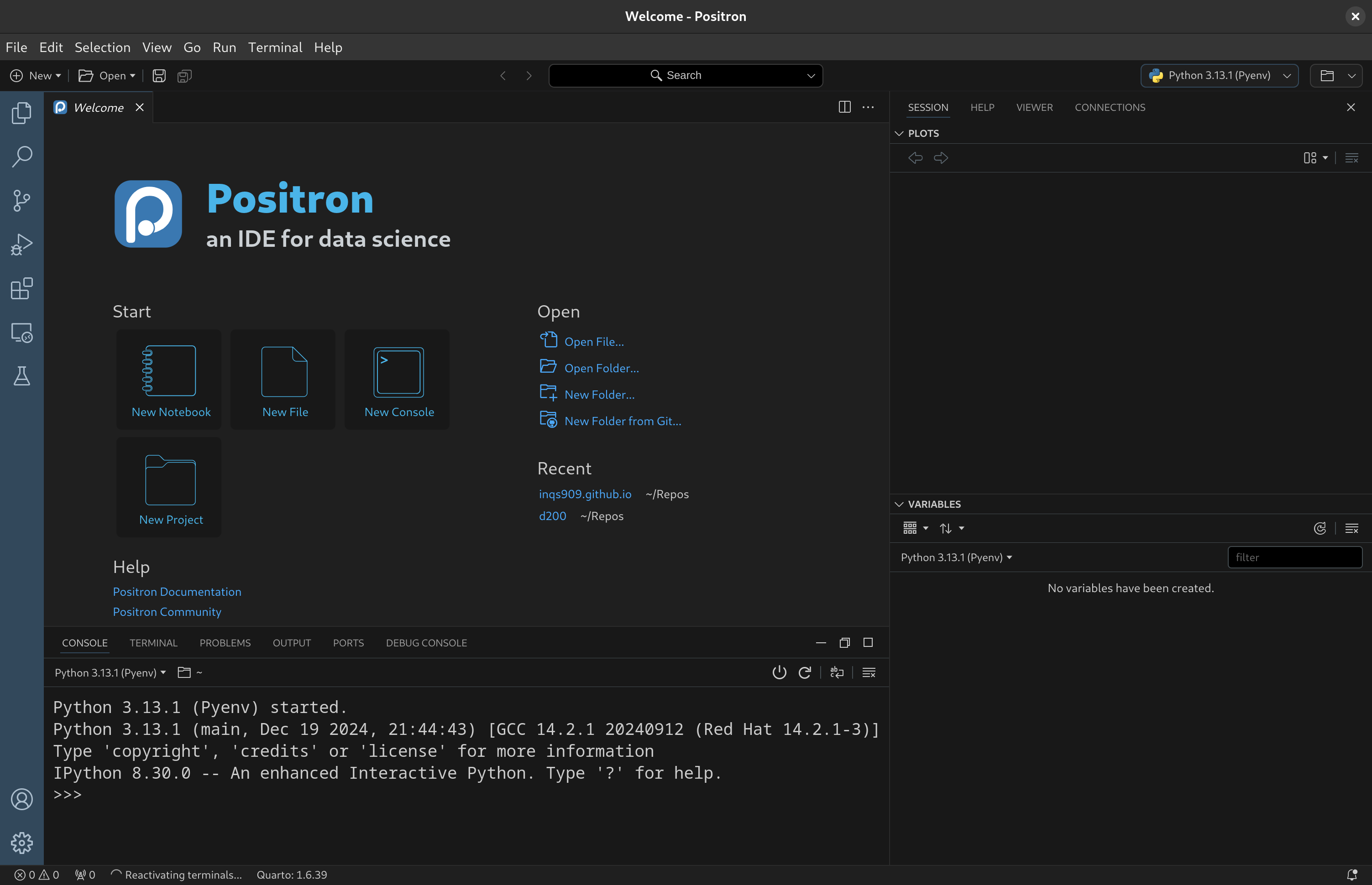Open the Extensions view
The image size is (1372, 885).
pos(22,288)
